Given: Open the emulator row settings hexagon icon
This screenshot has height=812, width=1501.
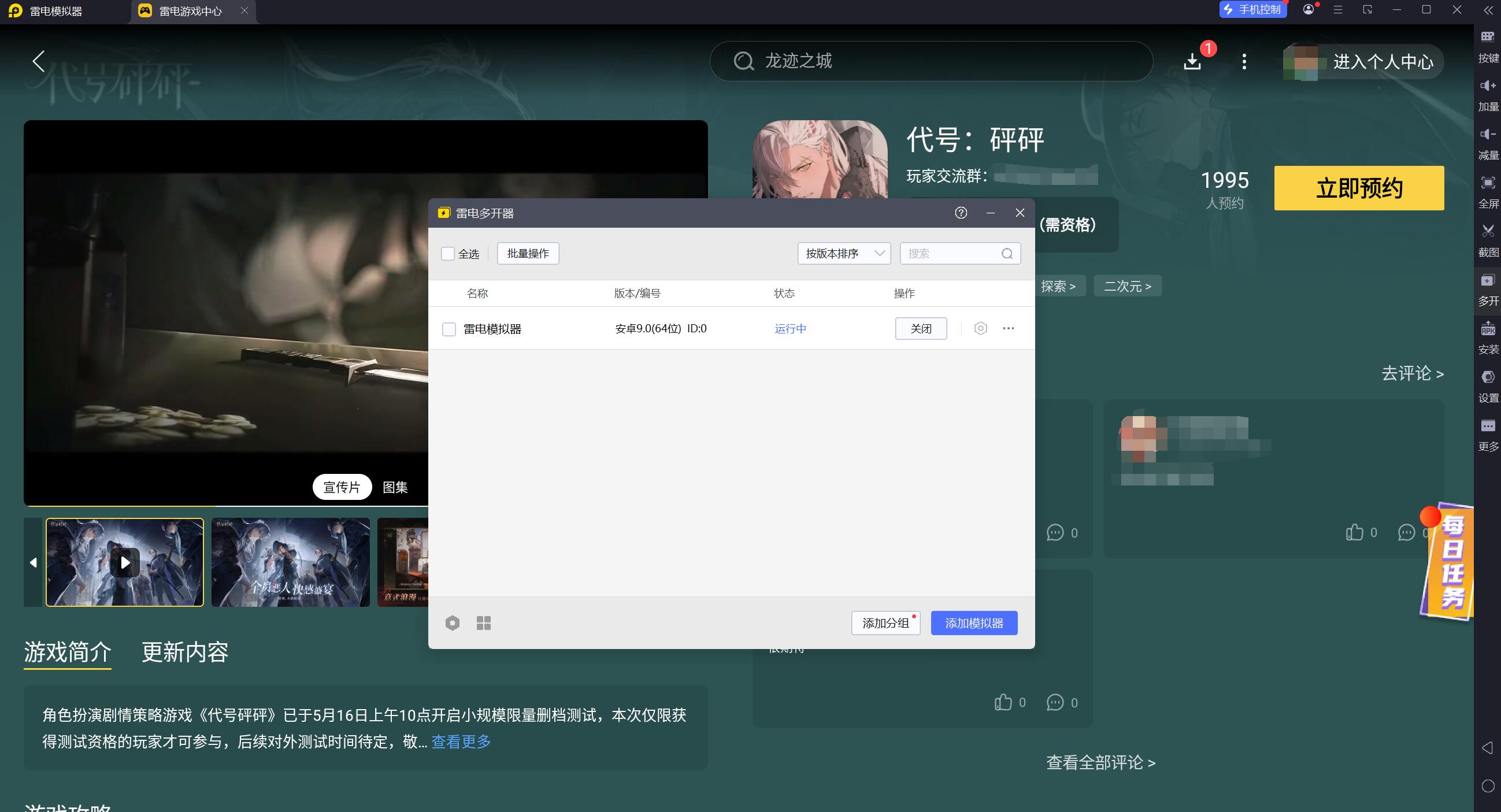Looking at the screenshot, I should tap(981, 328).
